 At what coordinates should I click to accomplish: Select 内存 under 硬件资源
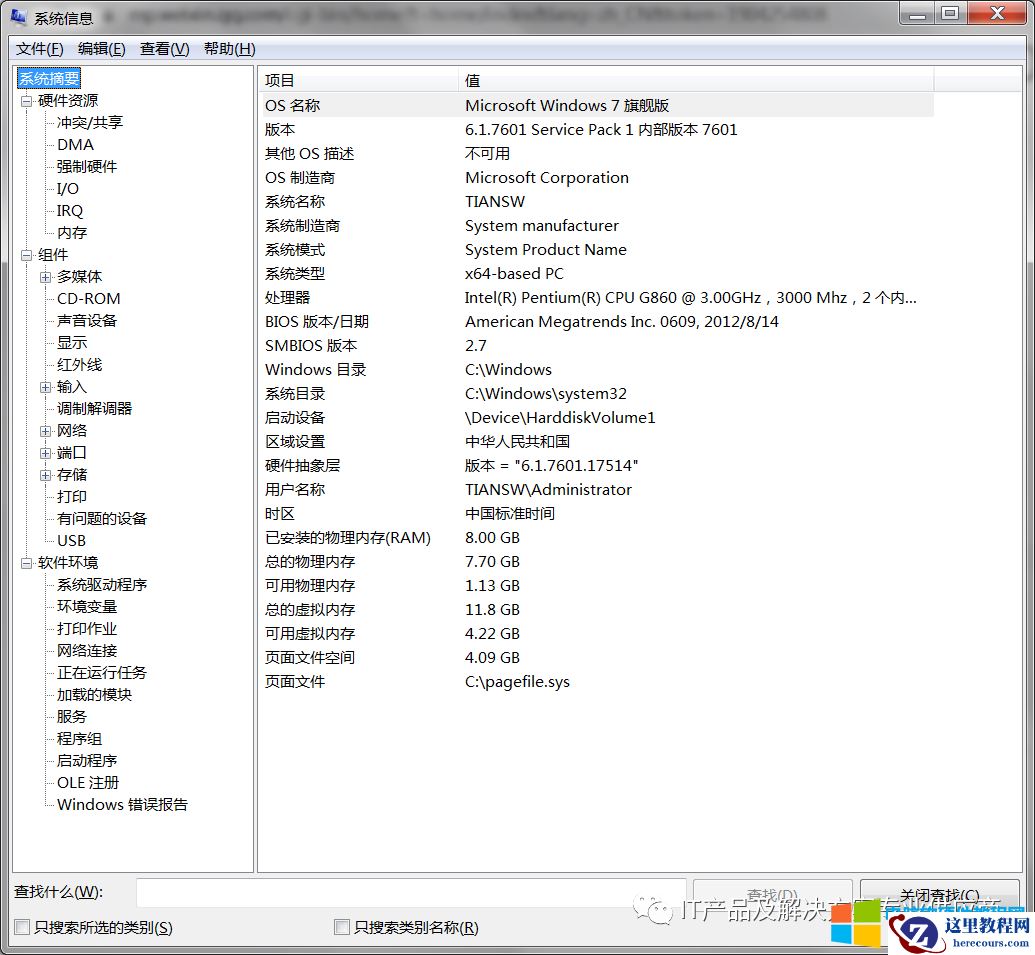pos(71,232)
